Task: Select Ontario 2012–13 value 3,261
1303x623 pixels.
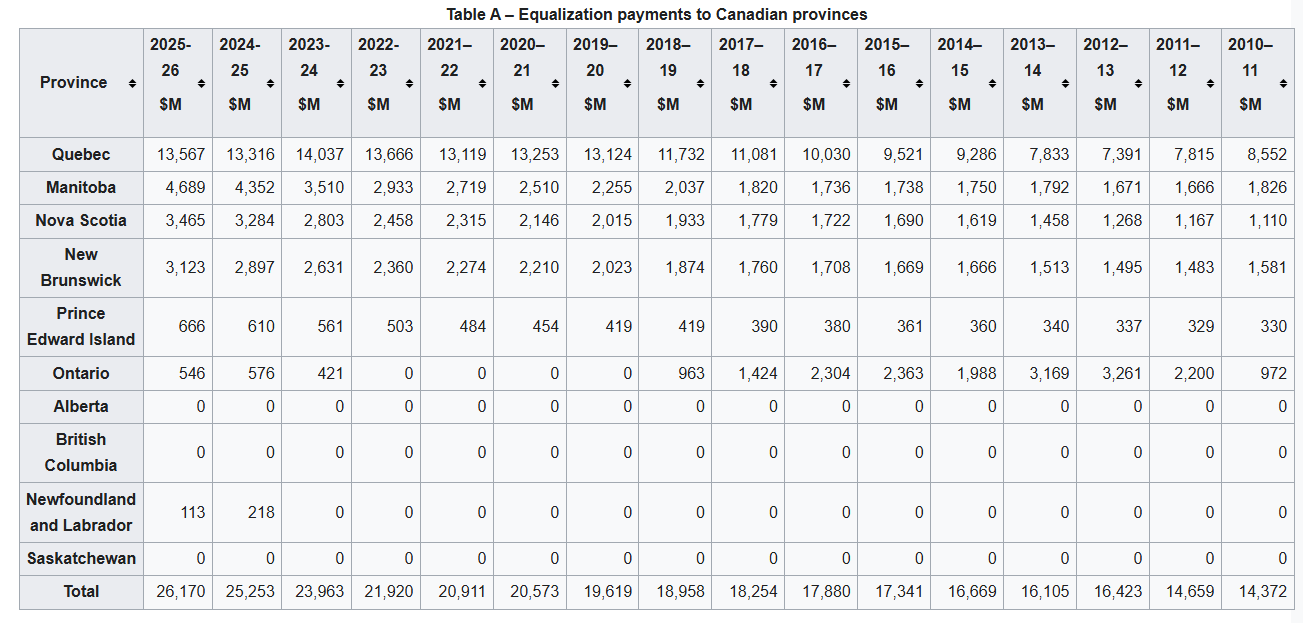Action: click(x=1122, y=373)
